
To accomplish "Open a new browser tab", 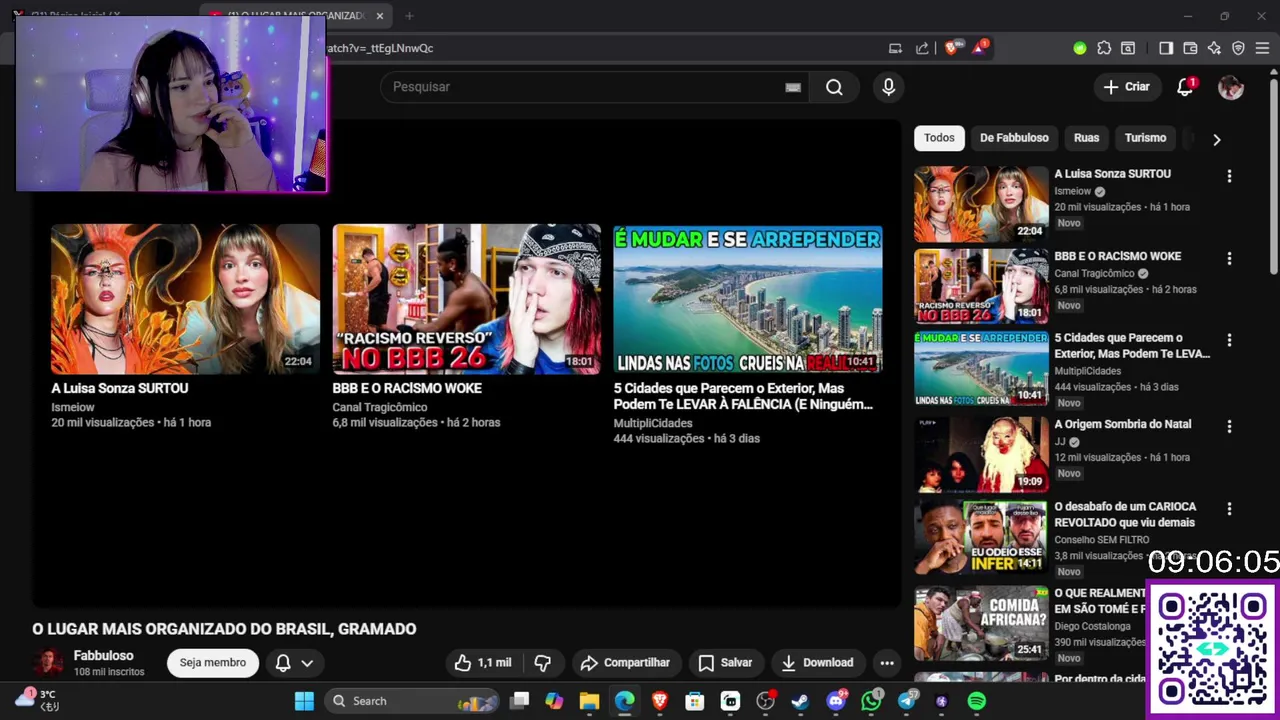I will point(409,16).
